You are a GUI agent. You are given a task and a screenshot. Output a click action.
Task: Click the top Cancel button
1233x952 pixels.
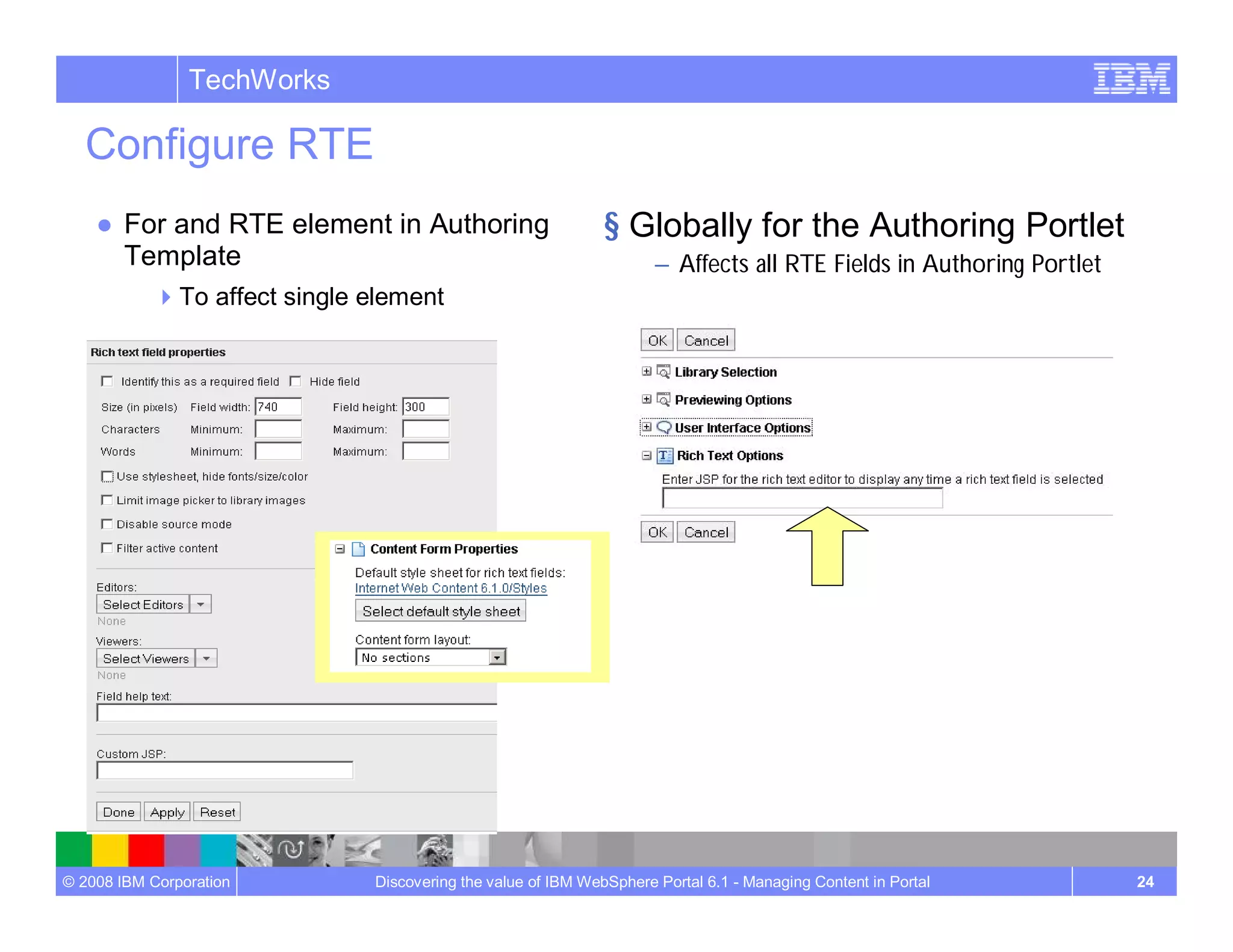tap(706, 340)
